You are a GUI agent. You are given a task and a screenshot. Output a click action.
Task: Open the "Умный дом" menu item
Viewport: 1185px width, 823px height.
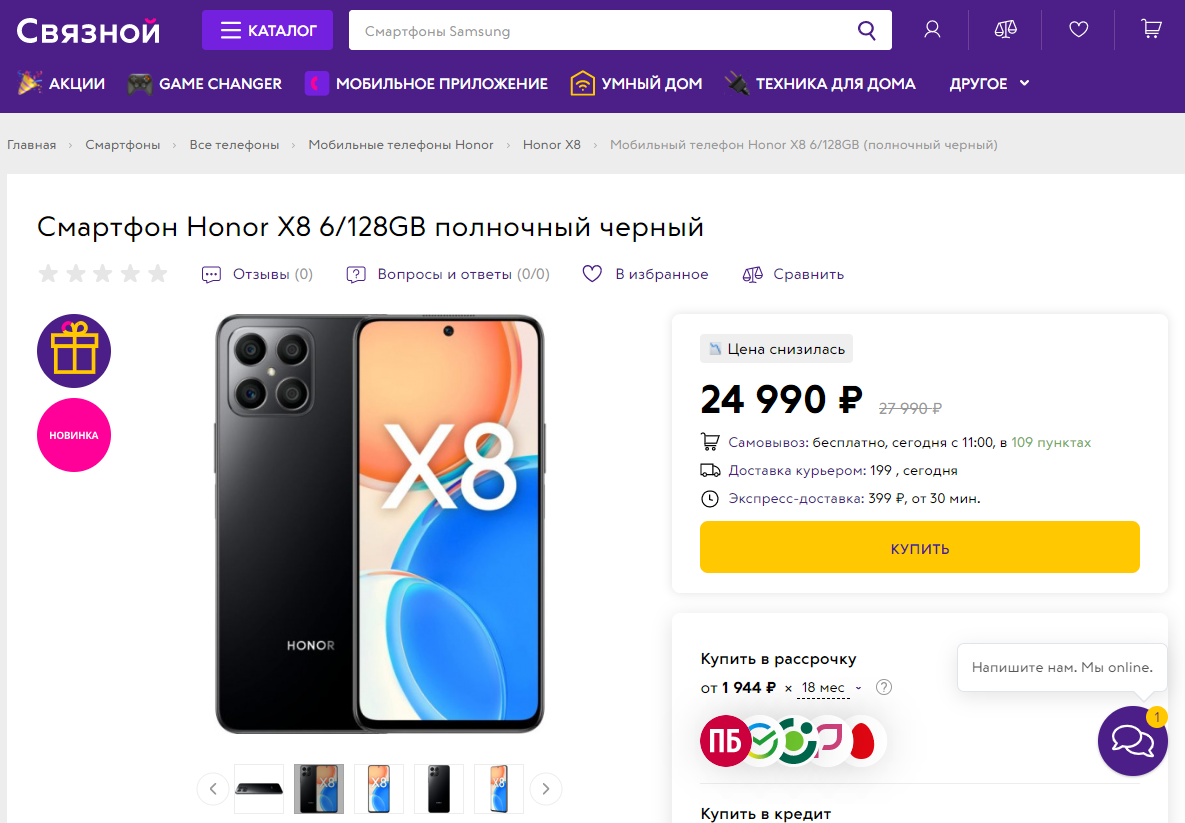click(636, 84)
